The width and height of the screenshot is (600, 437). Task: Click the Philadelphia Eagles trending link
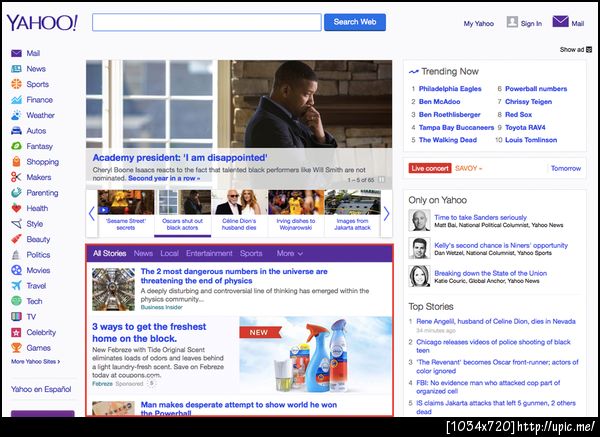[x=450, y=89]
